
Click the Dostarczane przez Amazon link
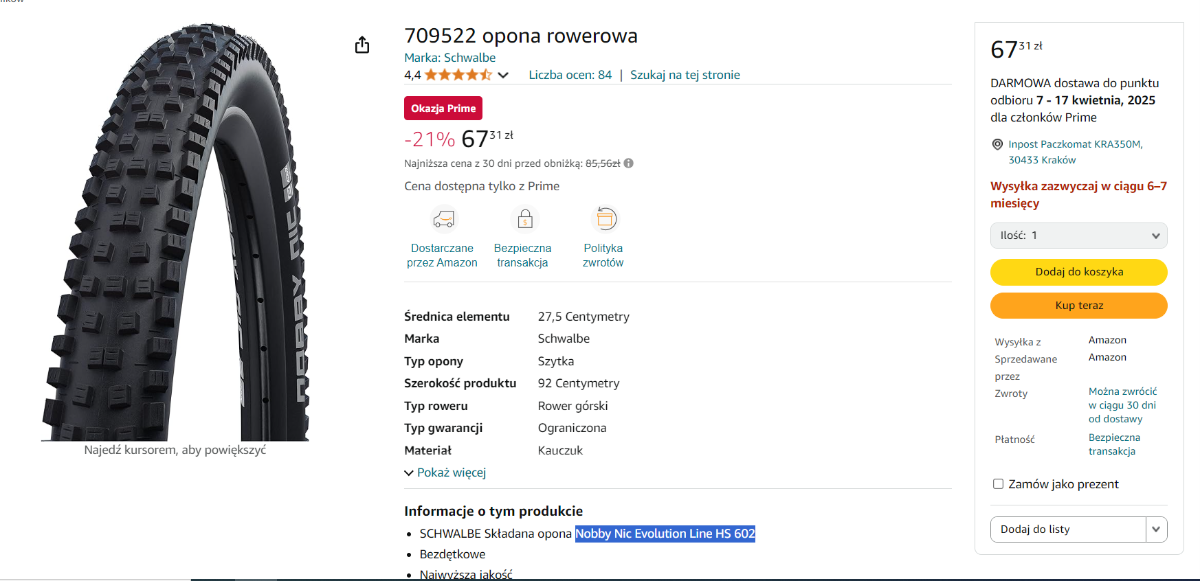pyautogui.click(x=442, y=255)
